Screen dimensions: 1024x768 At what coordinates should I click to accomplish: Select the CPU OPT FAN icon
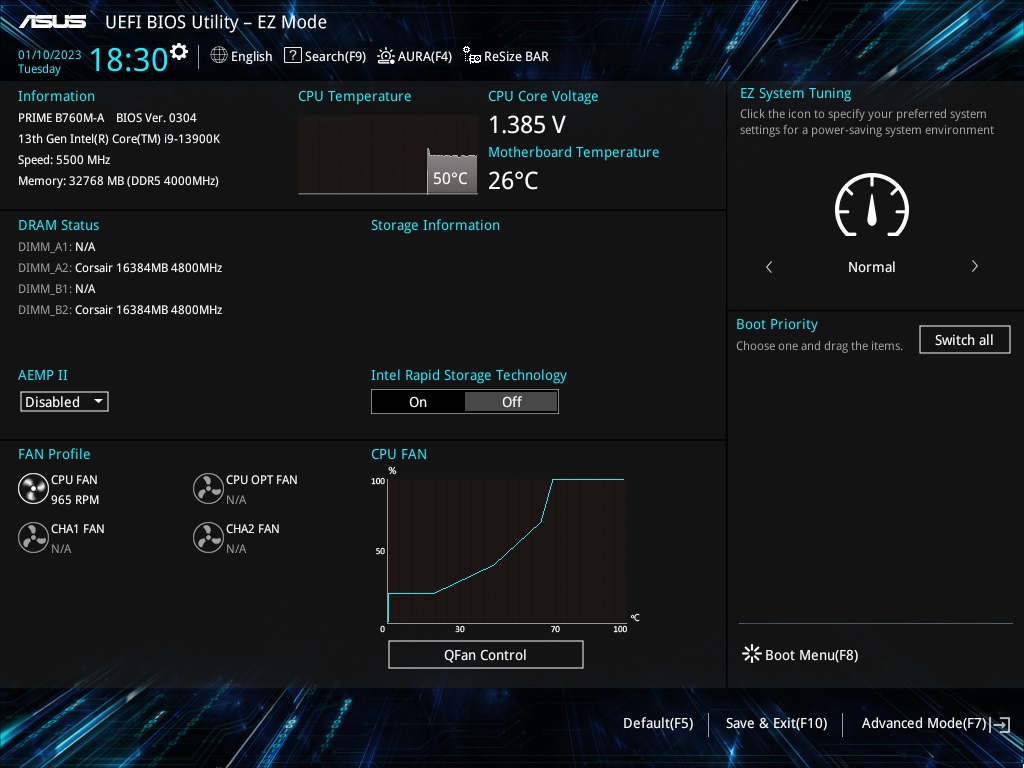click(x=208, y=489)
